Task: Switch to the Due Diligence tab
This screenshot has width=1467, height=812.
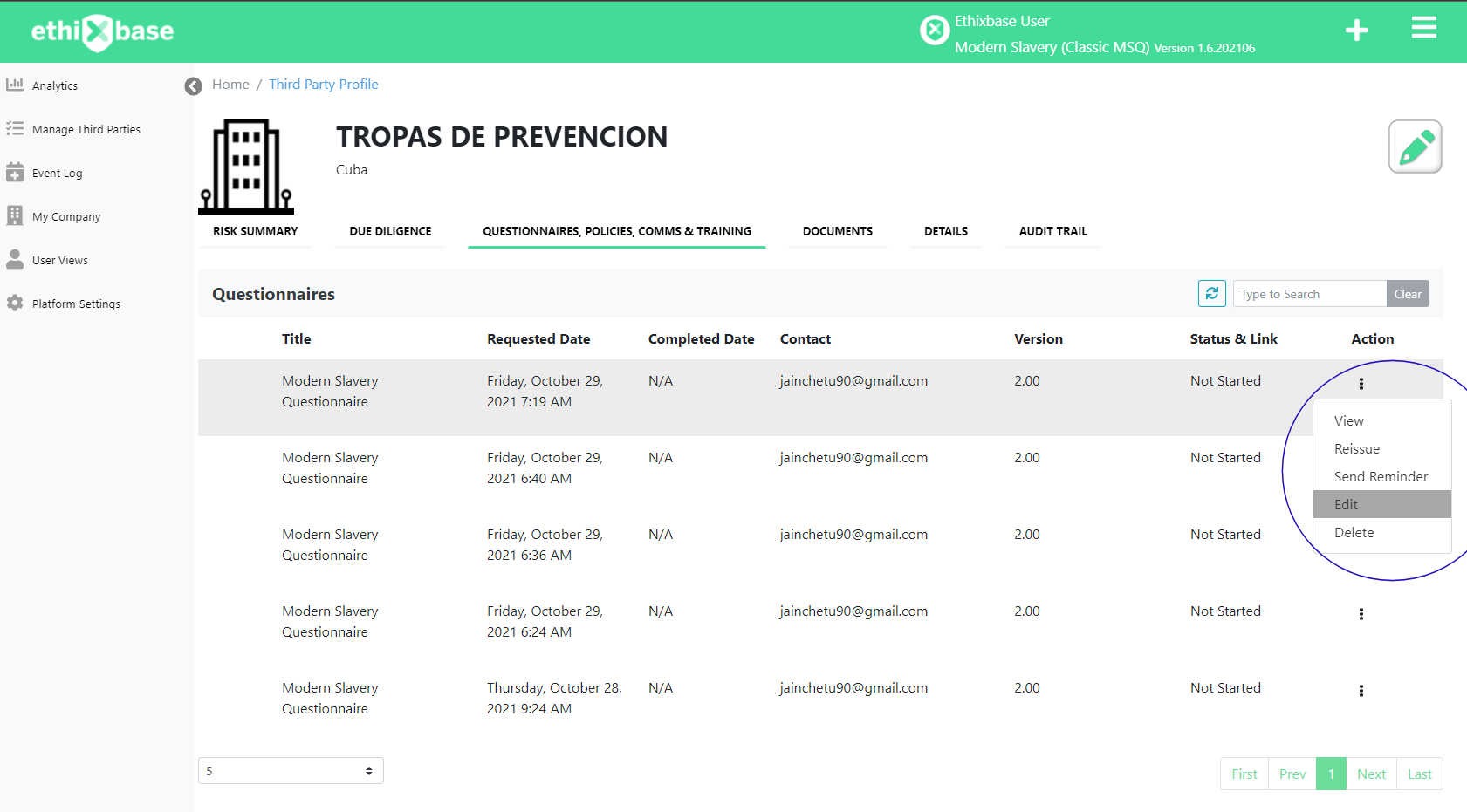Action: [x=390, y=231]
